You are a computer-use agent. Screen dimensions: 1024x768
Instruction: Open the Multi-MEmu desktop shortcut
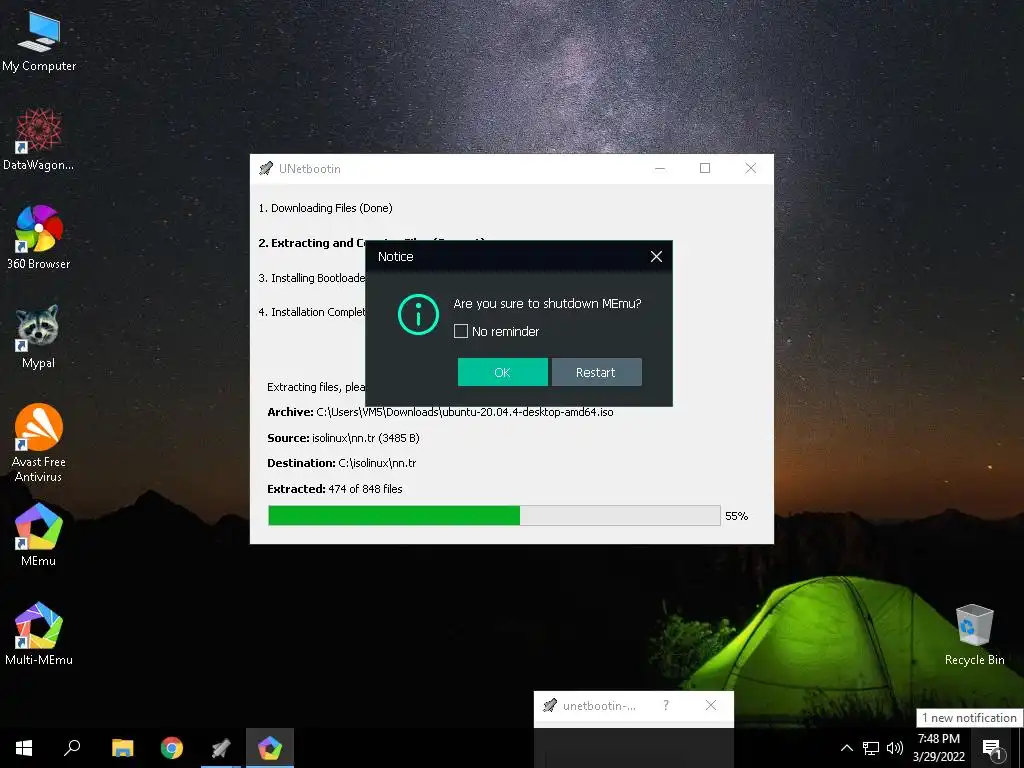(39, 634)
